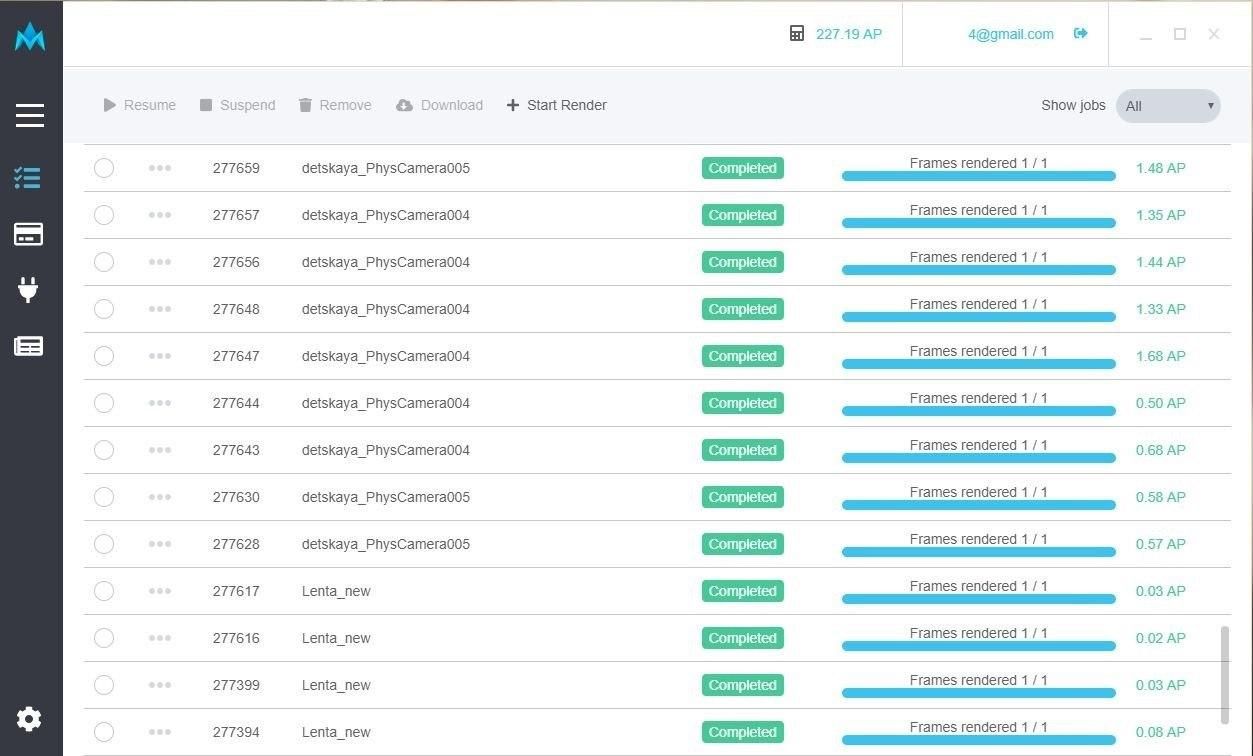Open the hamburger menu in sidebar
Screen dimensions: 1253x756
[30, 115]
